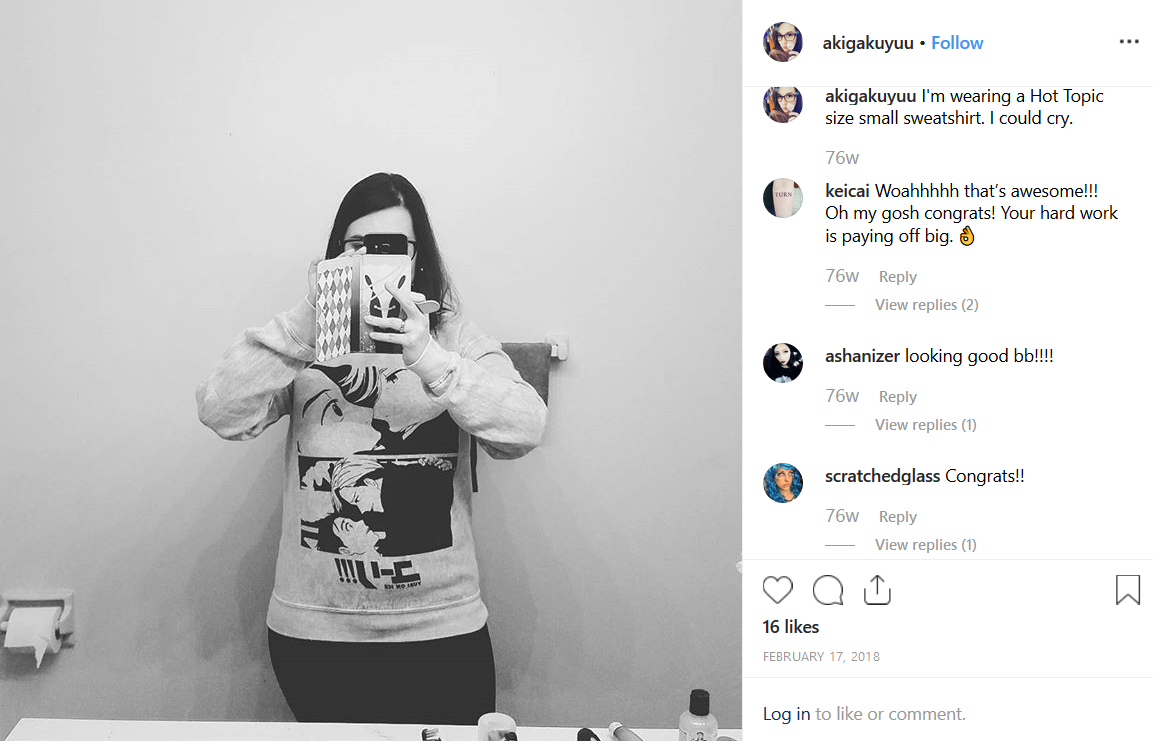1153x741 pixels.
Task: Reply to ashanizer's comment
Action: click(898, 396)
